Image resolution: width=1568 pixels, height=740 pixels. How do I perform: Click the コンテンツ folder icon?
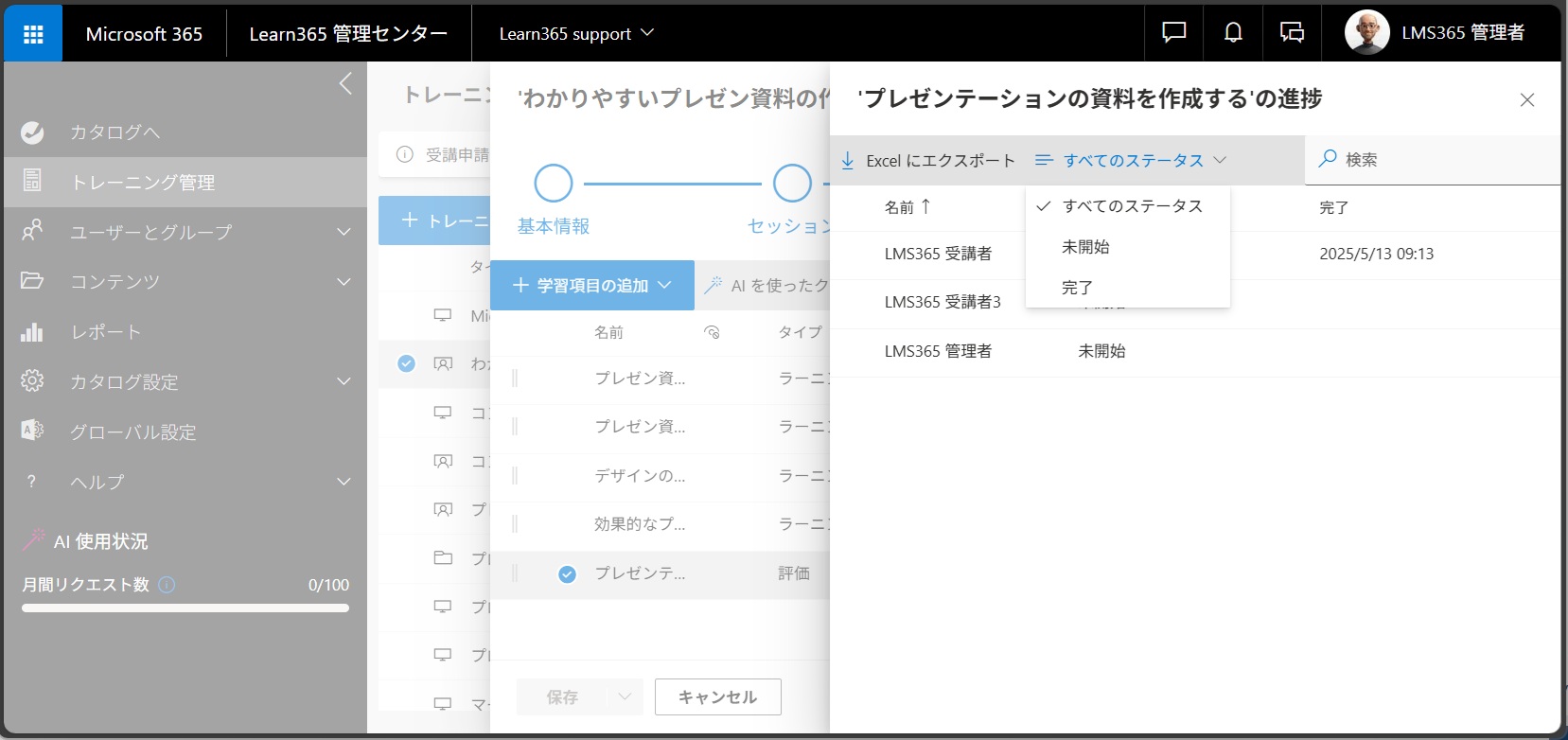(x=32, y=281)
